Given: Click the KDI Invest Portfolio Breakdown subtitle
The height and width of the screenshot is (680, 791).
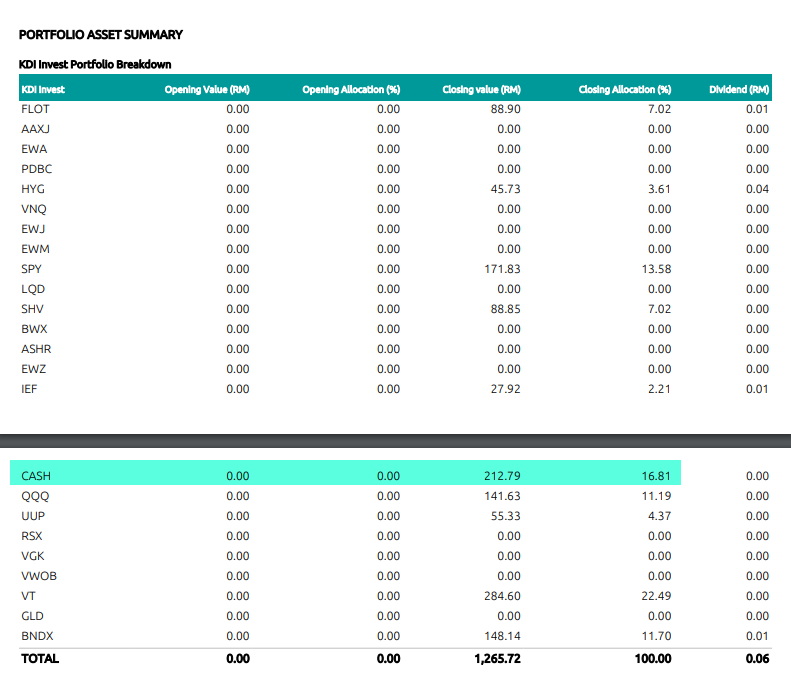Looking at the screenshot, I should click(95, 64).
